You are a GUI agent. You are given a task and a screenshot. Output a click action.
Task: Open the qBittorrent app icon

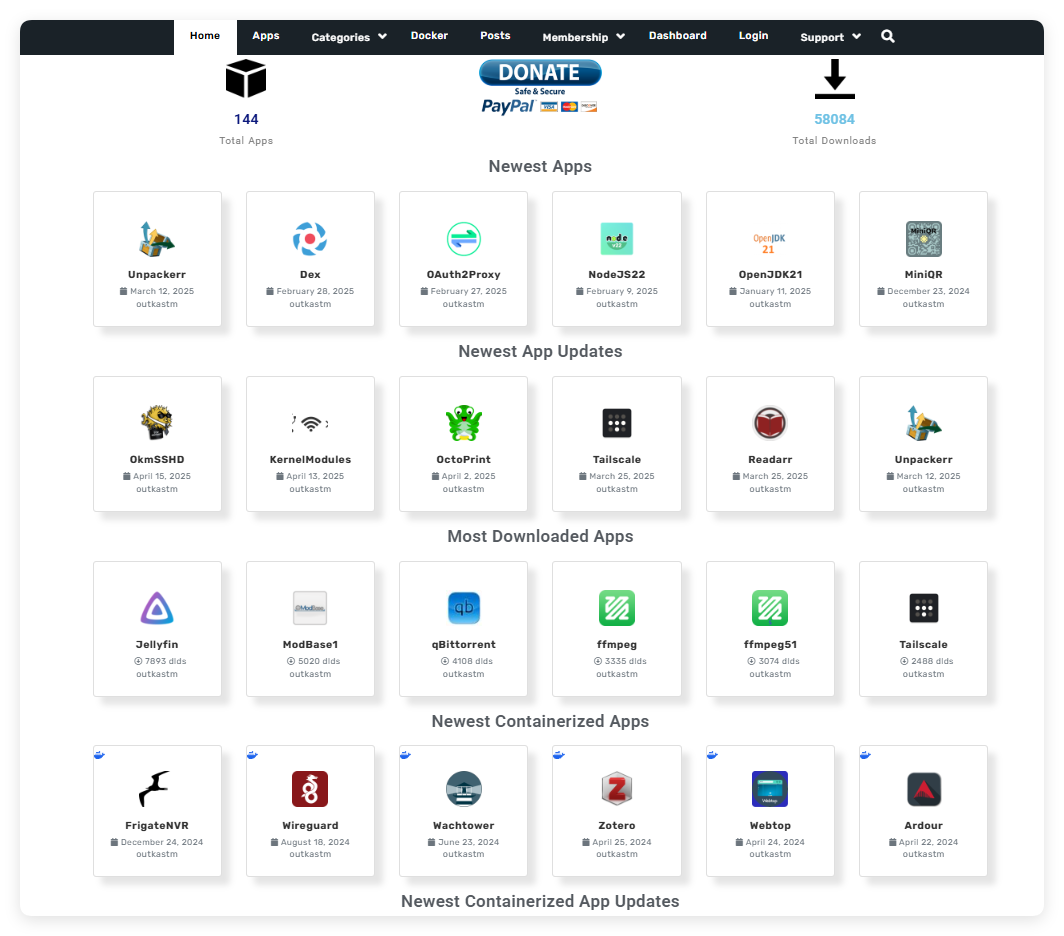(x=463, y=608)
